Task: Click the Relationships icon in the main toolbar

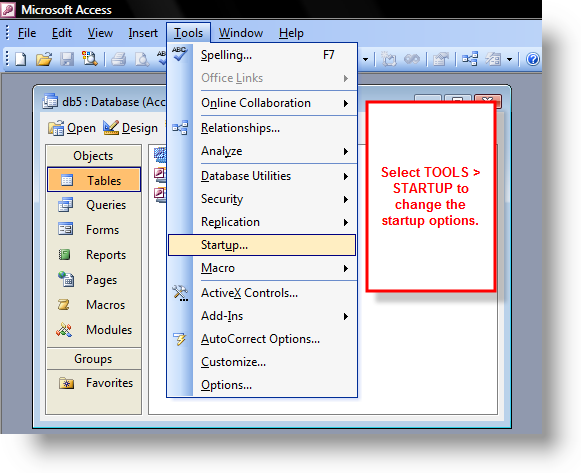Action: coord(470,59)
